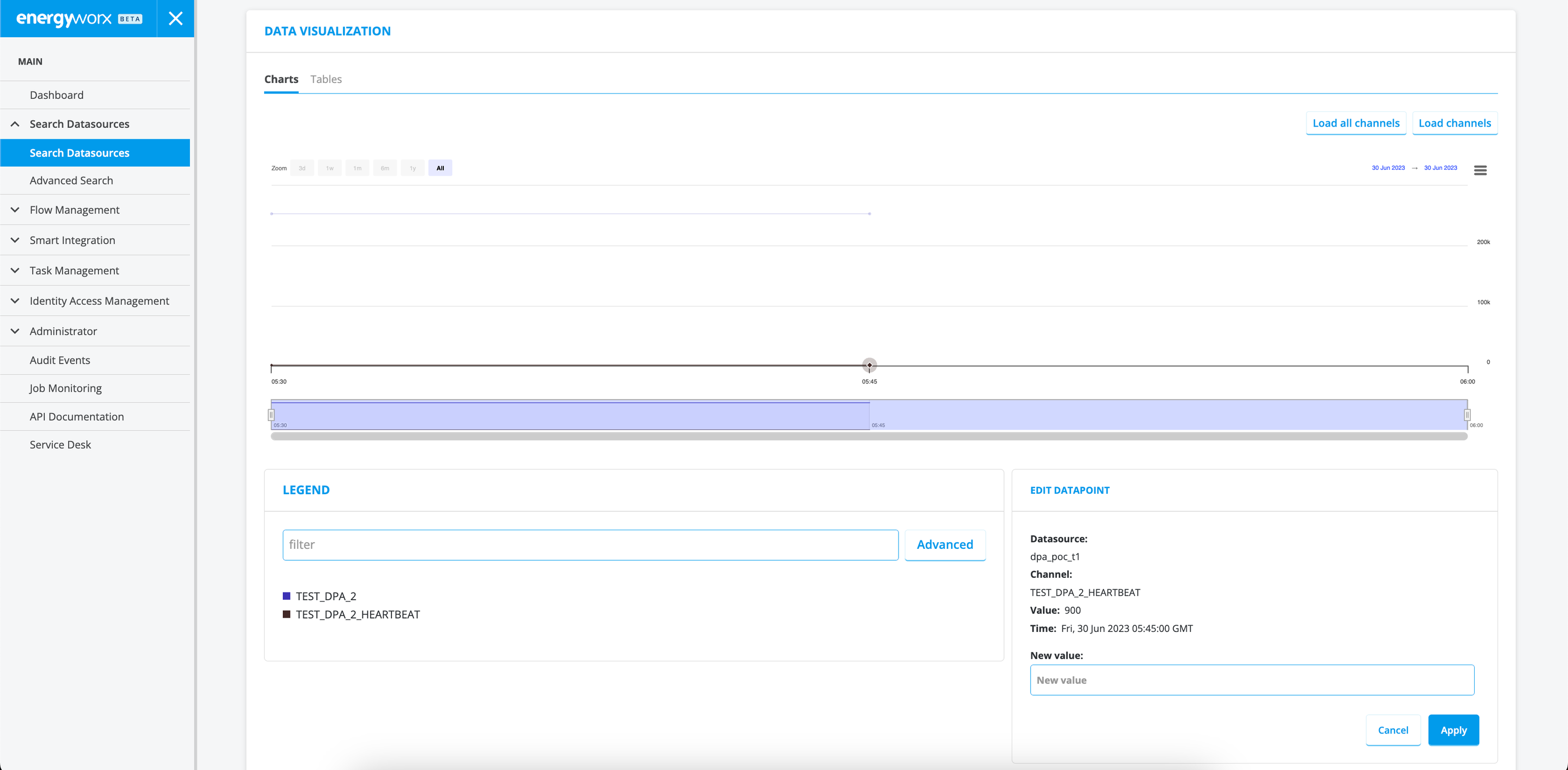
Task: Open Advanced Search in the sidebar
Action: pos(71,181)
